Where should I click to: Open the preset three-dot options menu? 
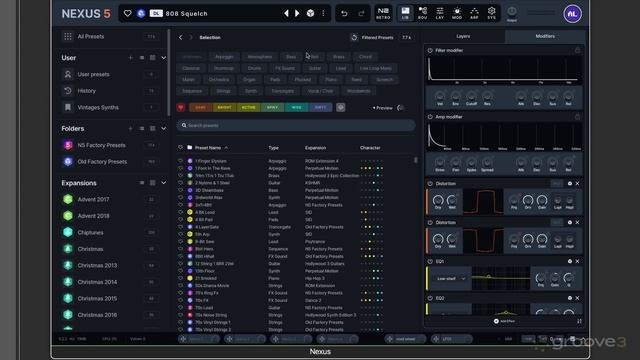pyautogui.click(x=323, y=13)
